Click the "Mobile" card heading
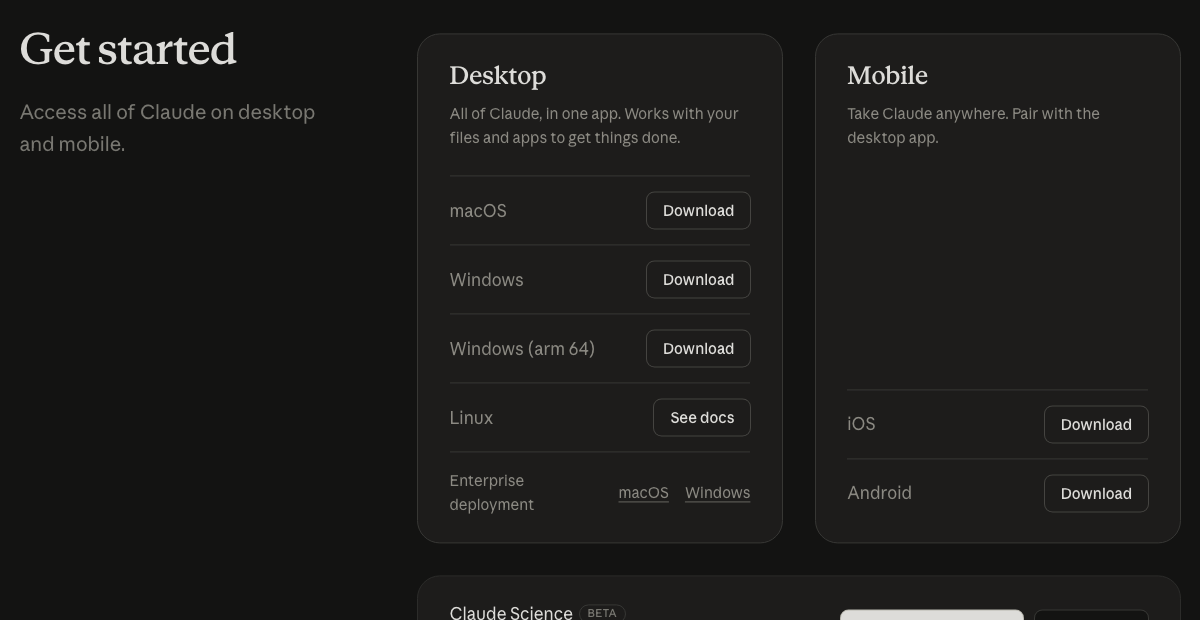Viewport: 1200px width, 620px height. [x=887, y=75]
